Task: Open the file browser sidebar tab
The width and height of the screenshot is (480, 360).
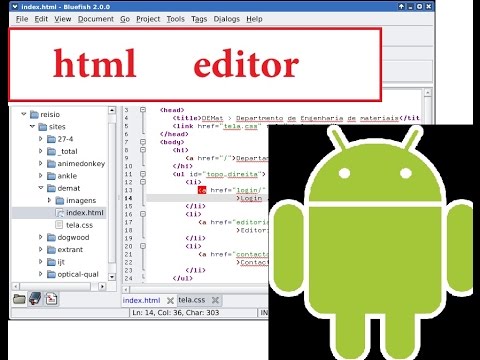Action: pos(19,299)
